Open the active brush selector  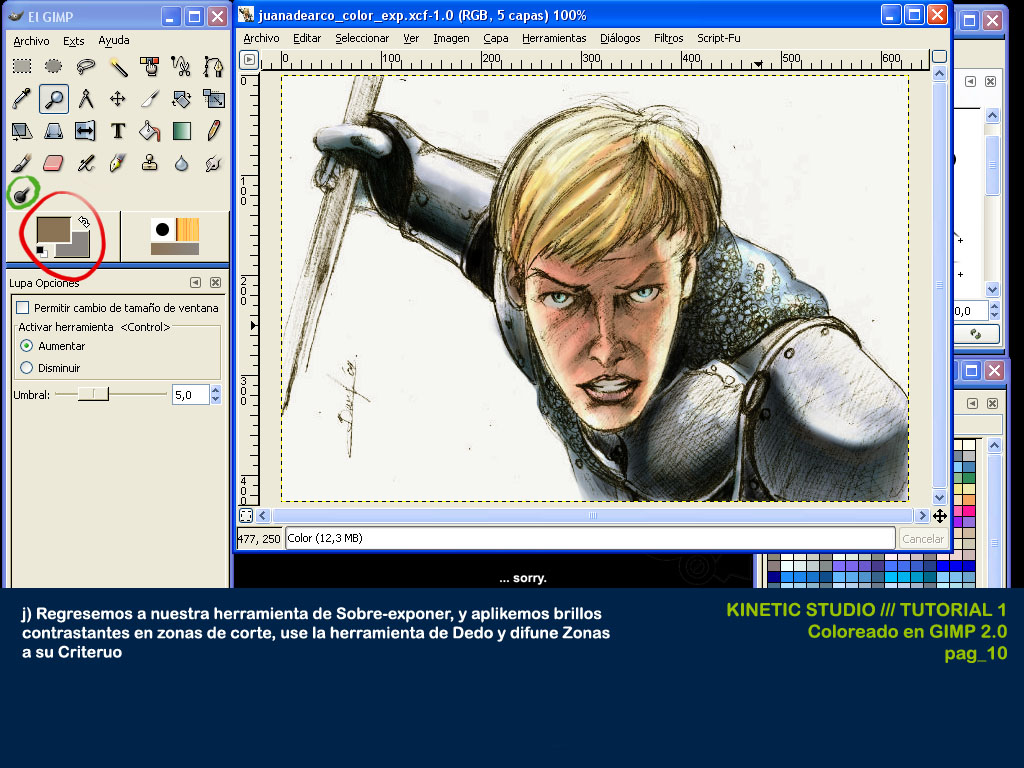click(162, 229)
